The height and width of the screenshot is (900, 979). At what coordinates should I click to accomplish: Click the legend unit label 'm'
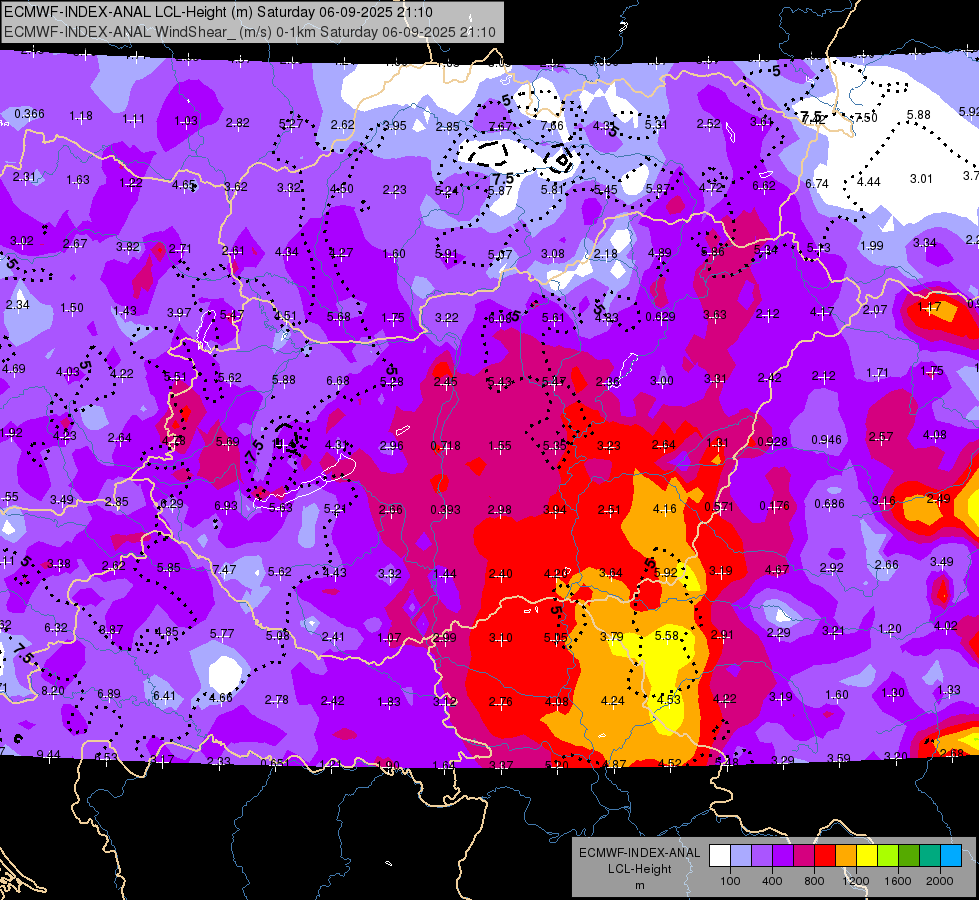click(x=639, y=886)
